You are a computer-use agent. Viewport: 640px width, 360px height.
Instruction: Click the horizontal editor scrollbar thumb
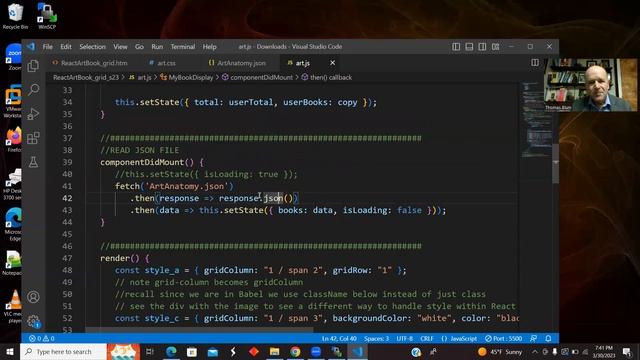pyautogui.click(x=199, y=329)
